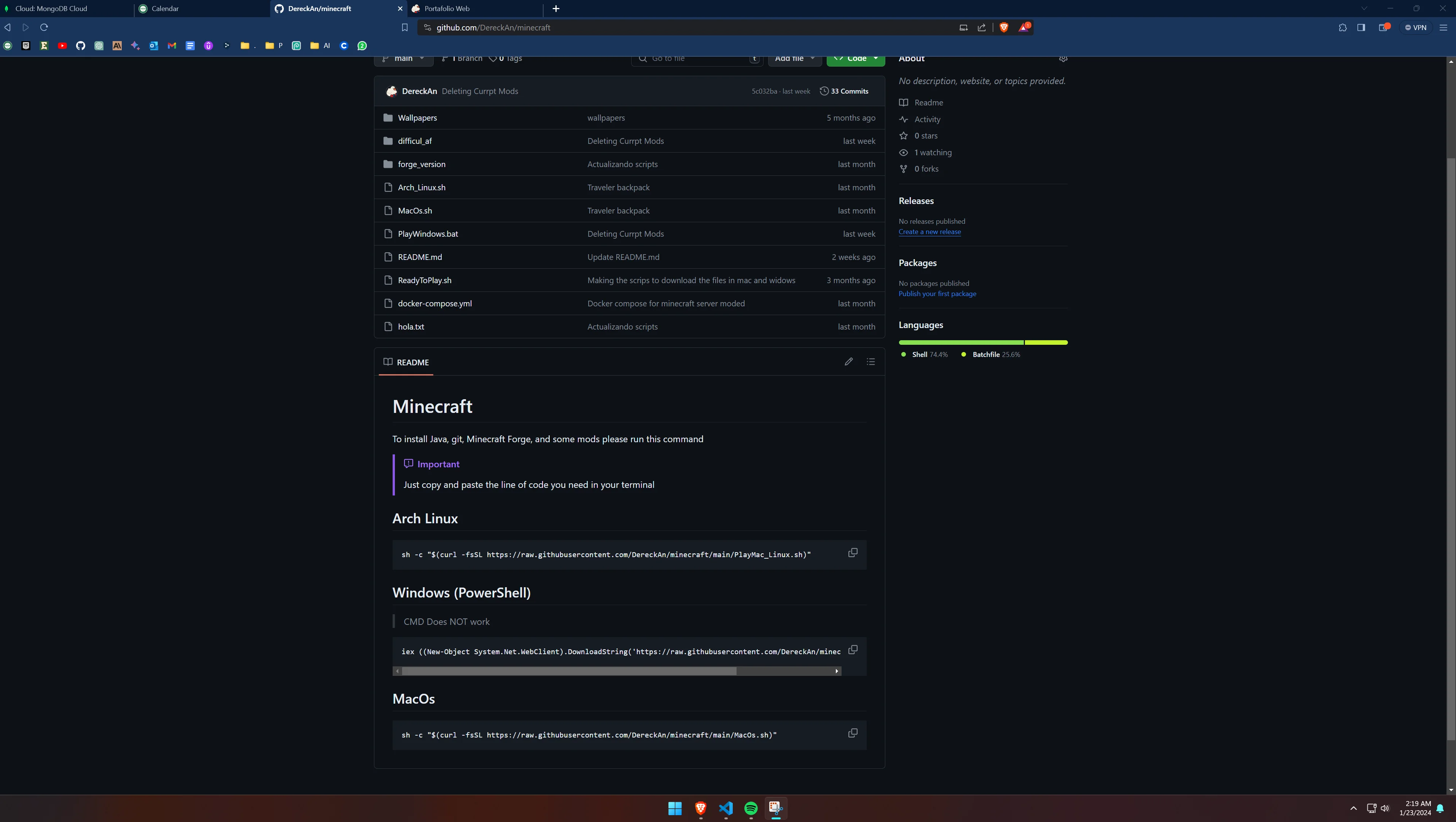Viewport: 1456px width, 822px height.
Task: Open PlayWindows.bat file
Action: [428, 234]
